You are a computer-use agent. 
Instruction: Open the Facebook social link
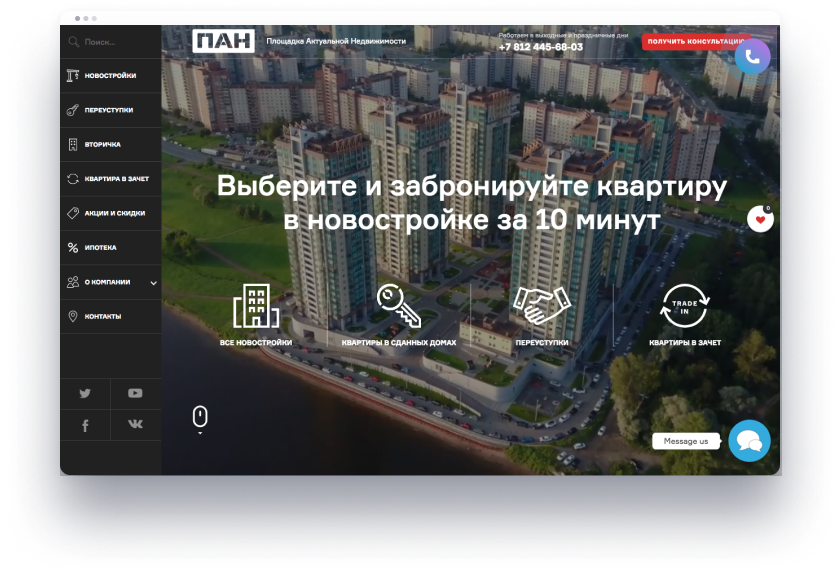pyautogui.click(x=85, y=425)
